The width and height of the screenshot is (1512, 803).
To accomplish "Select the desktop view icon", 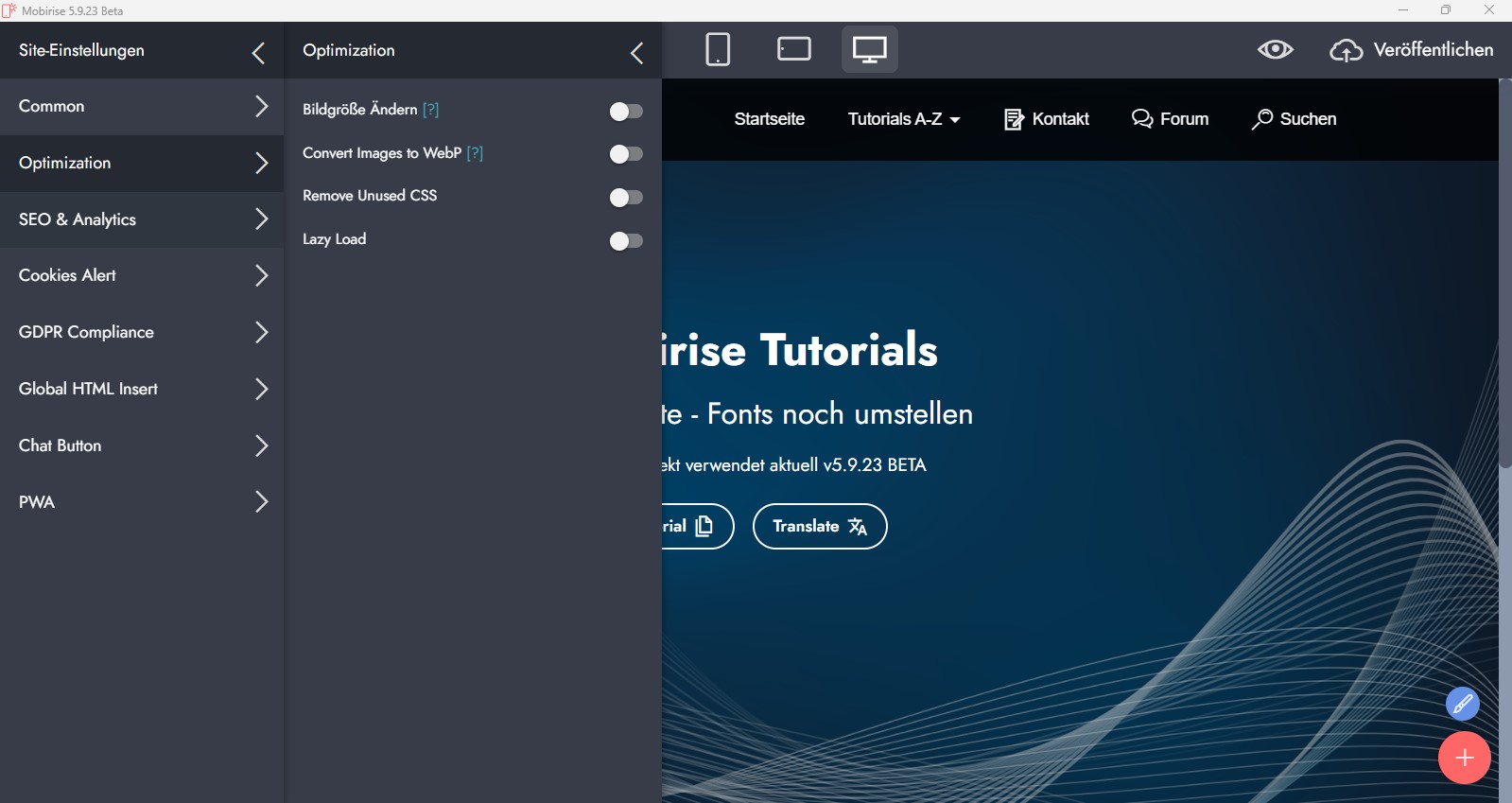I will coord(869,49).
